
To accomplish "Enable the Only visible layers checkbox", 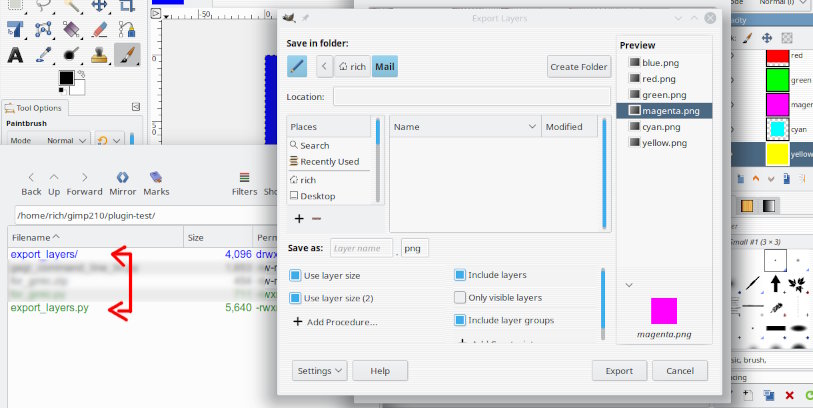I will click(459, 298).
